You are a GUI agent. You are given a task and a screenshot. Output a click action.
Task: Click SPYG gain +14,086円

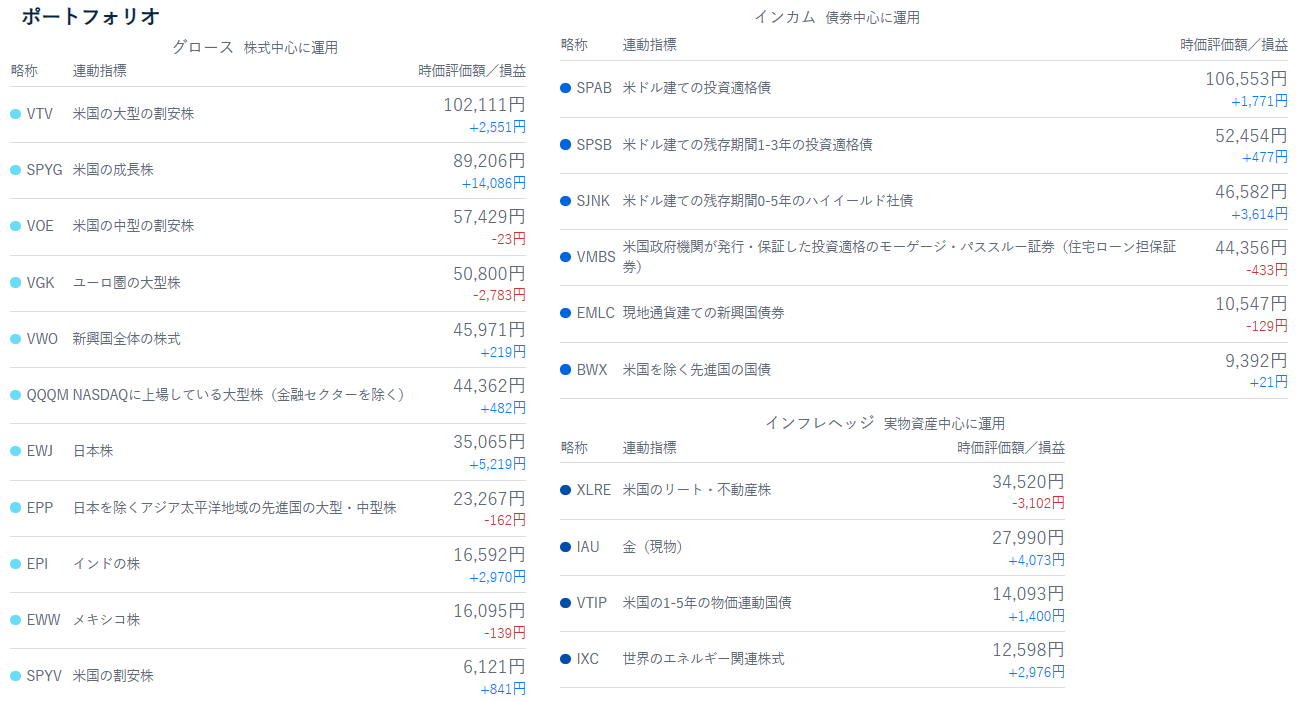[x=494, y=183]
